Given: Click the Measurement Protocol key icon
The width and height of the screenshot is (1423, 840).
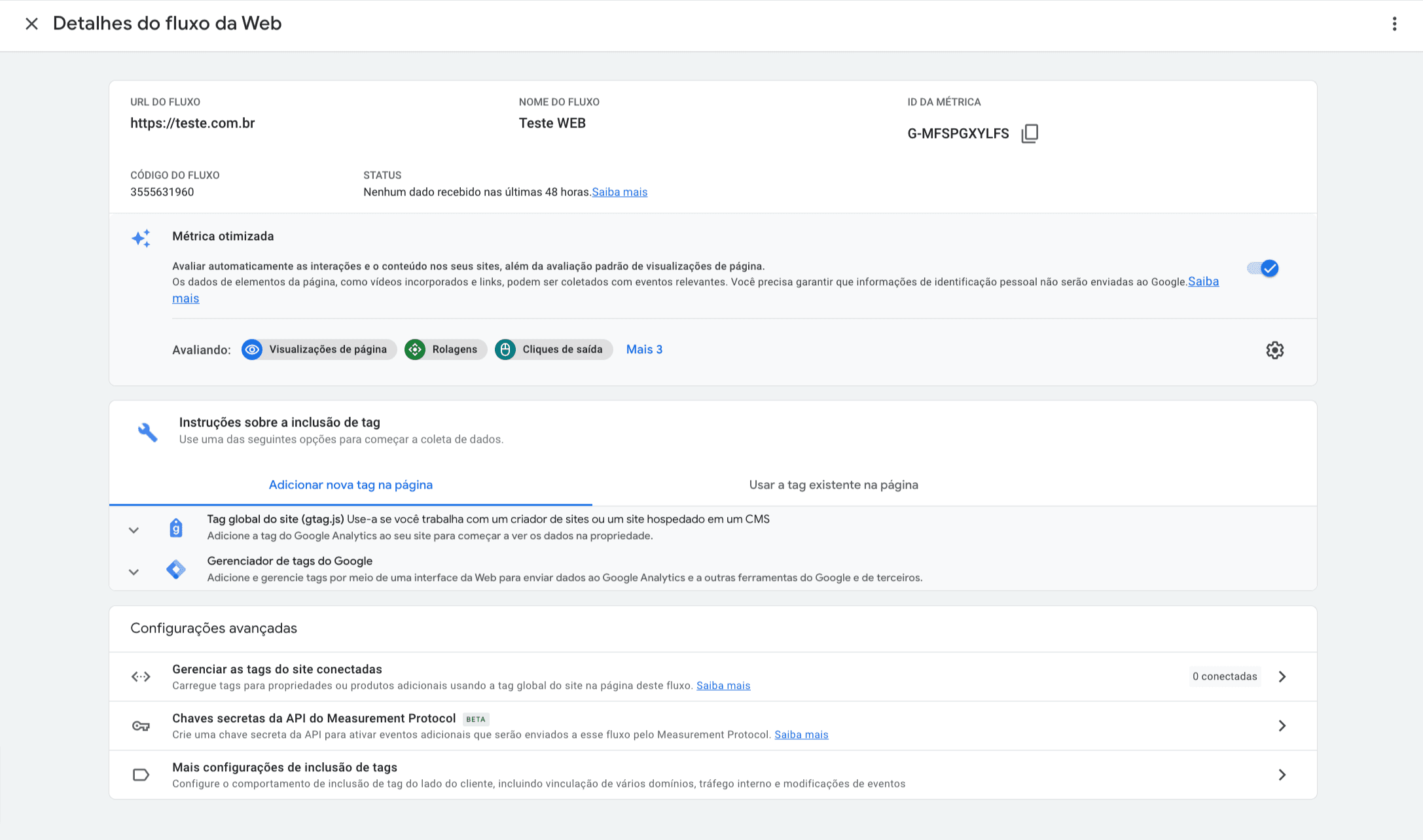Looking at the screenshot, I should tap(140, 726).
